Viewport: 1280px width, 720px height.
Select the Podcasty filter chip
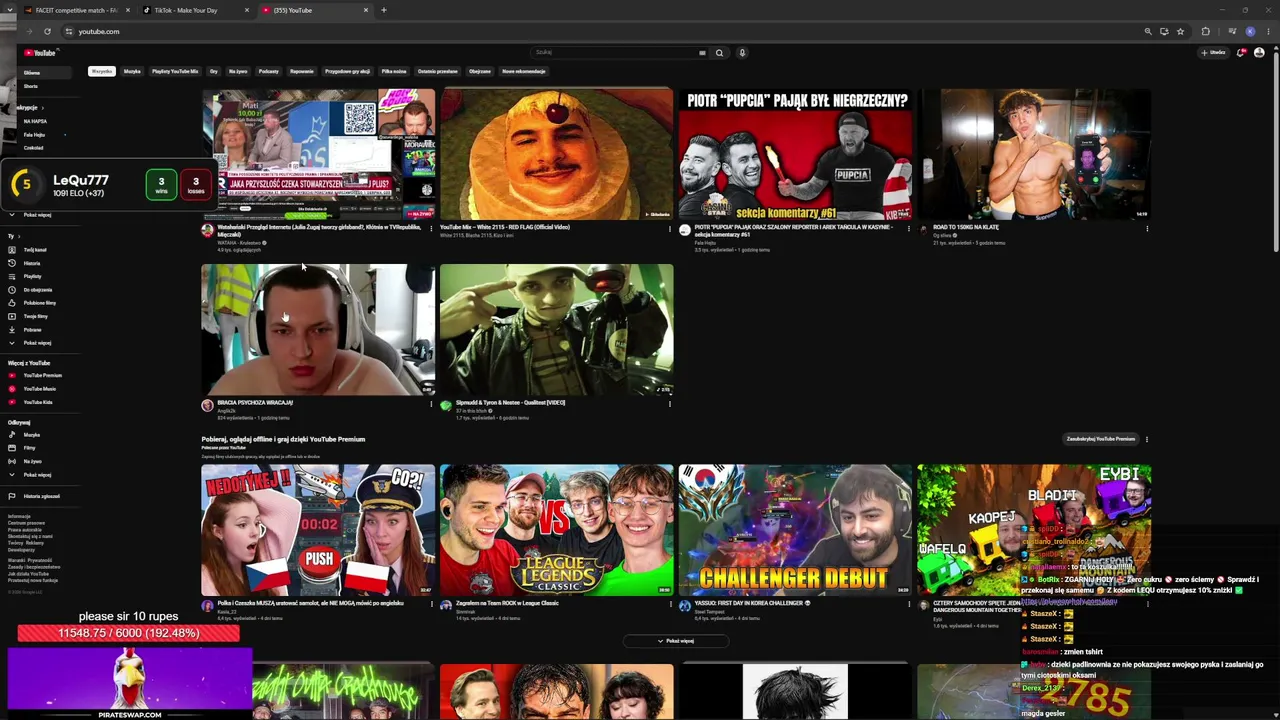[268, 71]
